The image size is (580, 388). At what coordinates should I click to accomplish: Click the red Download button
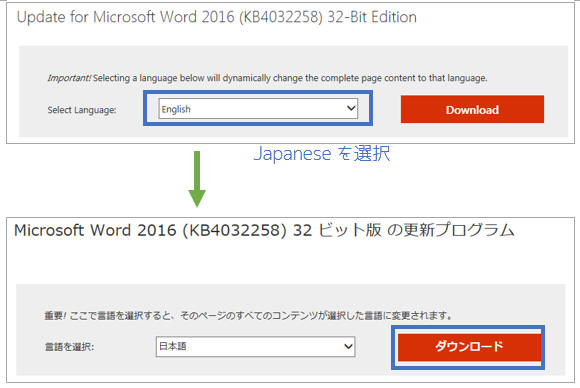click(x=472, y=109)
